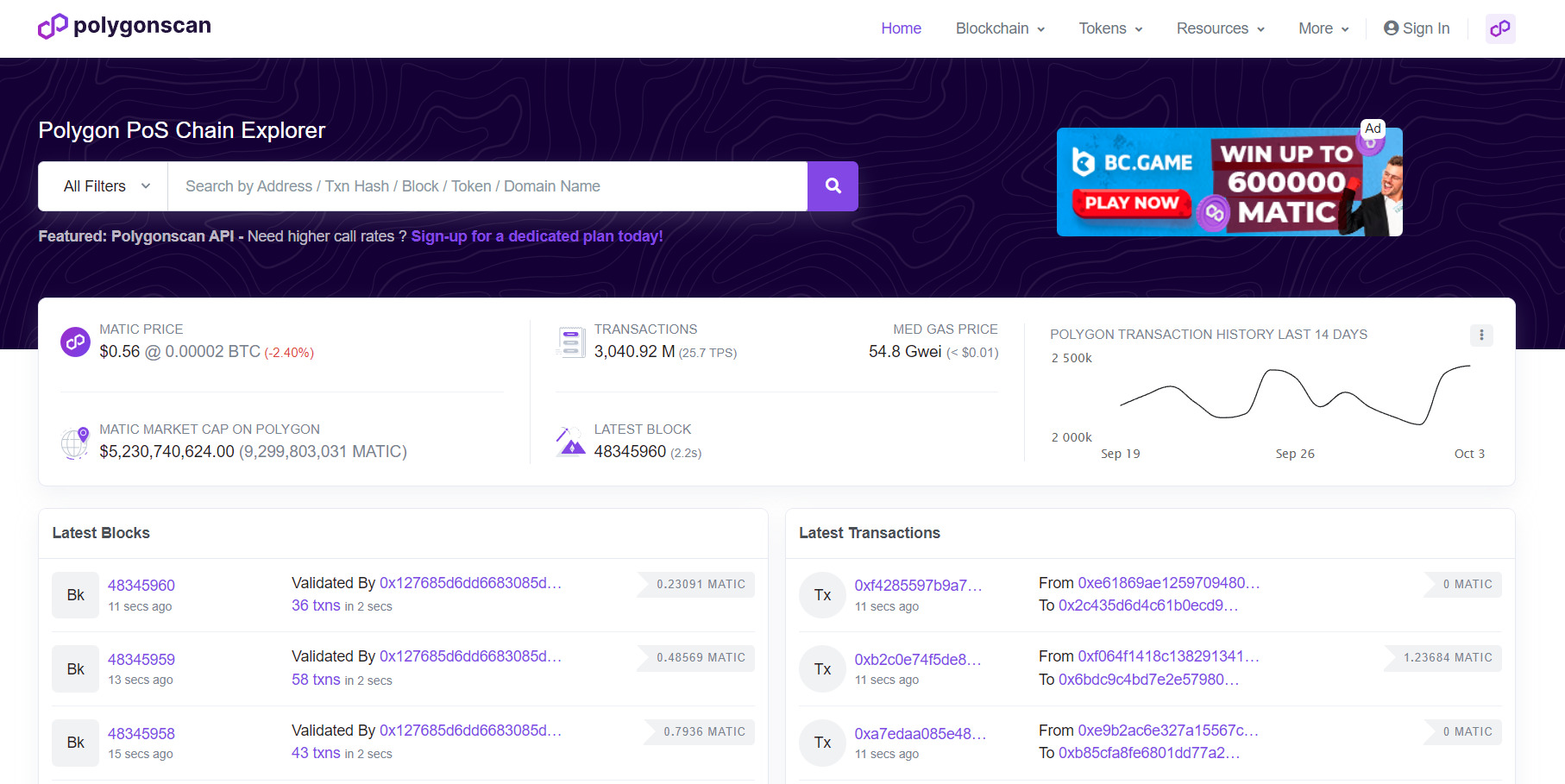Click the mountain icon beside Latest Block
The image size is (1565, 784).
pos(569,442)
